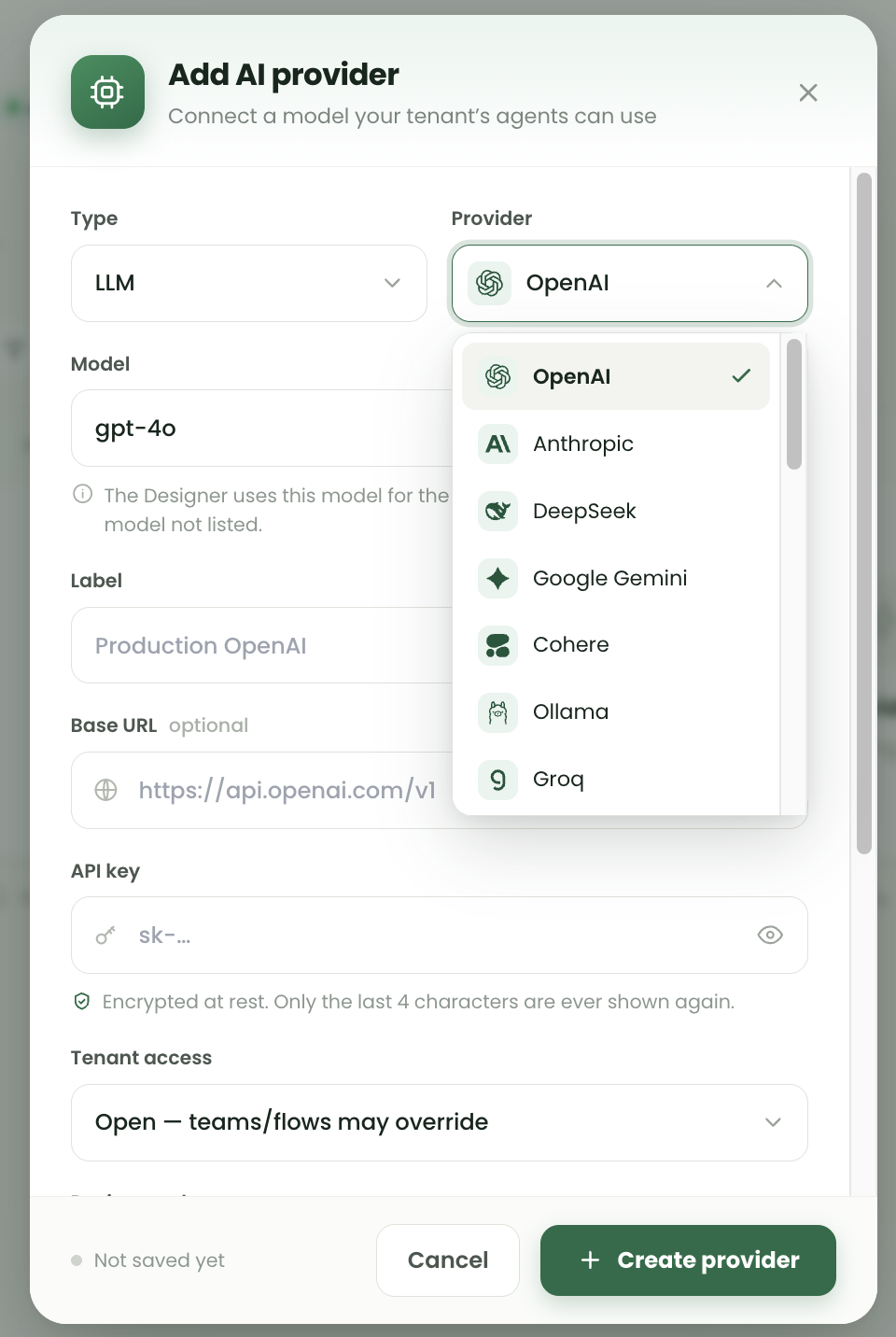This screenshot has width=896, height=1337.
Task: Click the provider list scrollbar
Action: click(x=794, y=404)
